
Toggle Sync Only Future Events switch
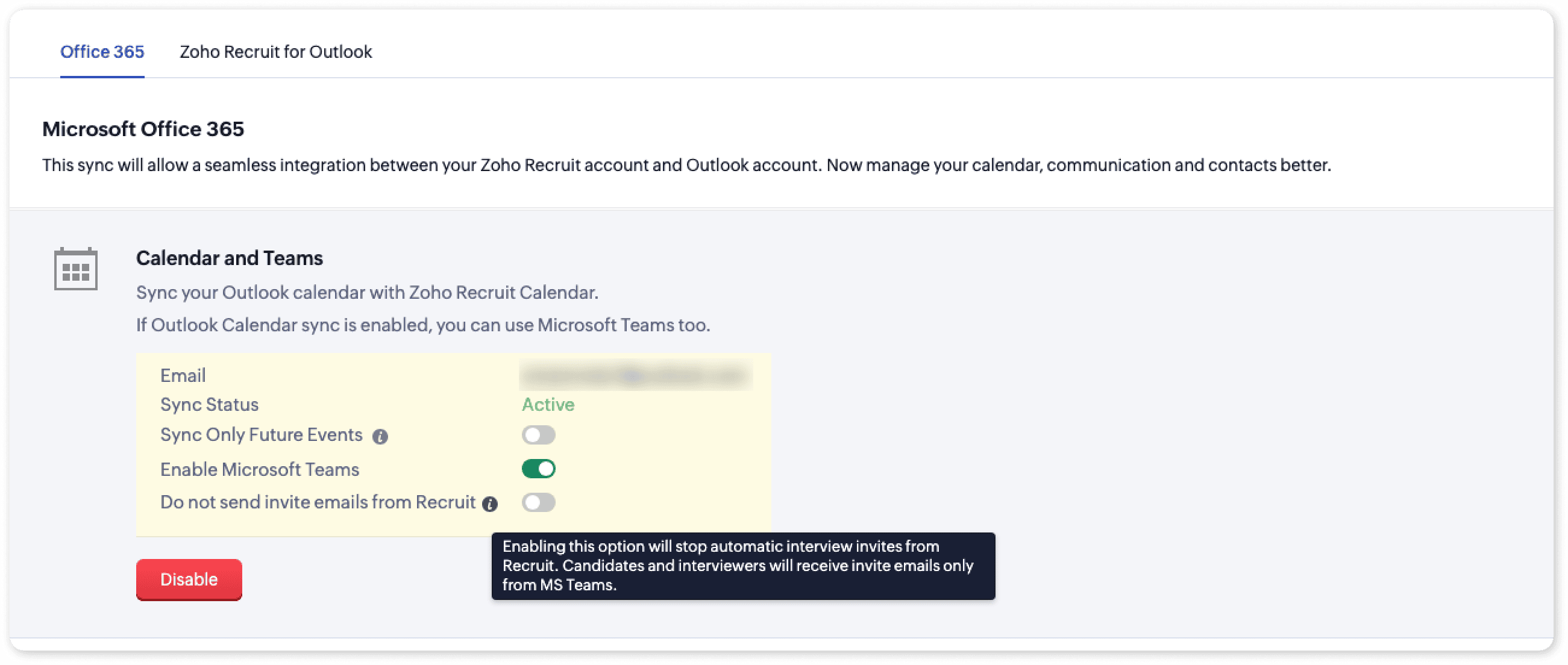(x=539, y=435)
